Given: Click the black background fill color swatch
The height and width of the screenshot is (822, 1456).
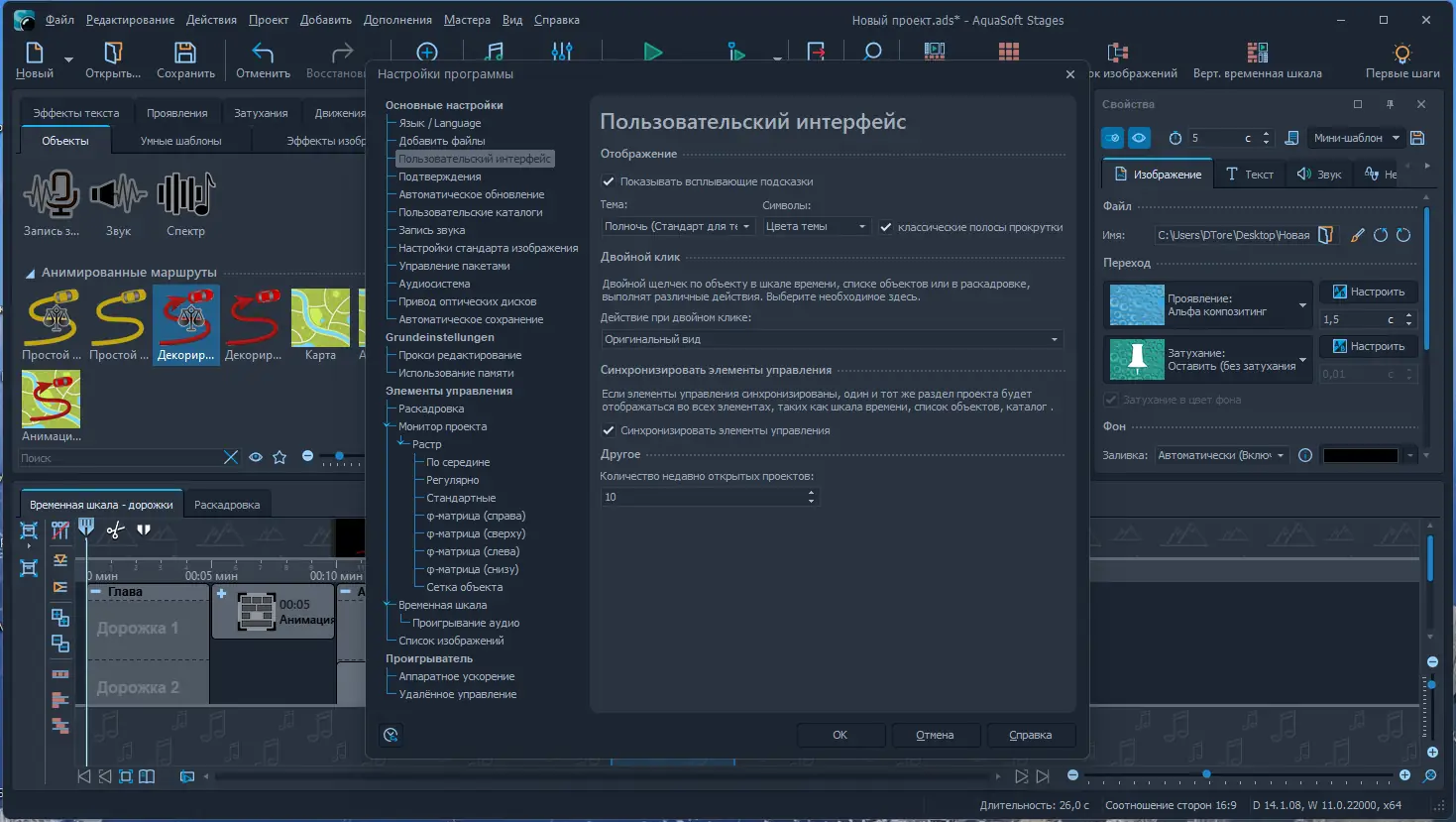Looking at the screenshot, I should (1361, 455).
